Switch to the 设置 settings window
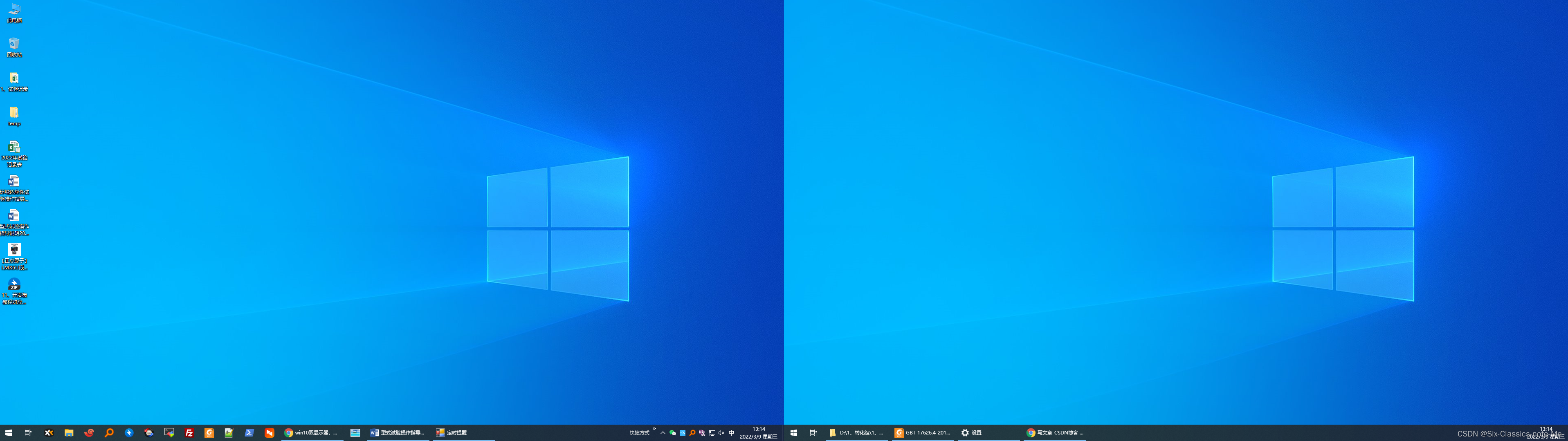 tap(988, 432)
